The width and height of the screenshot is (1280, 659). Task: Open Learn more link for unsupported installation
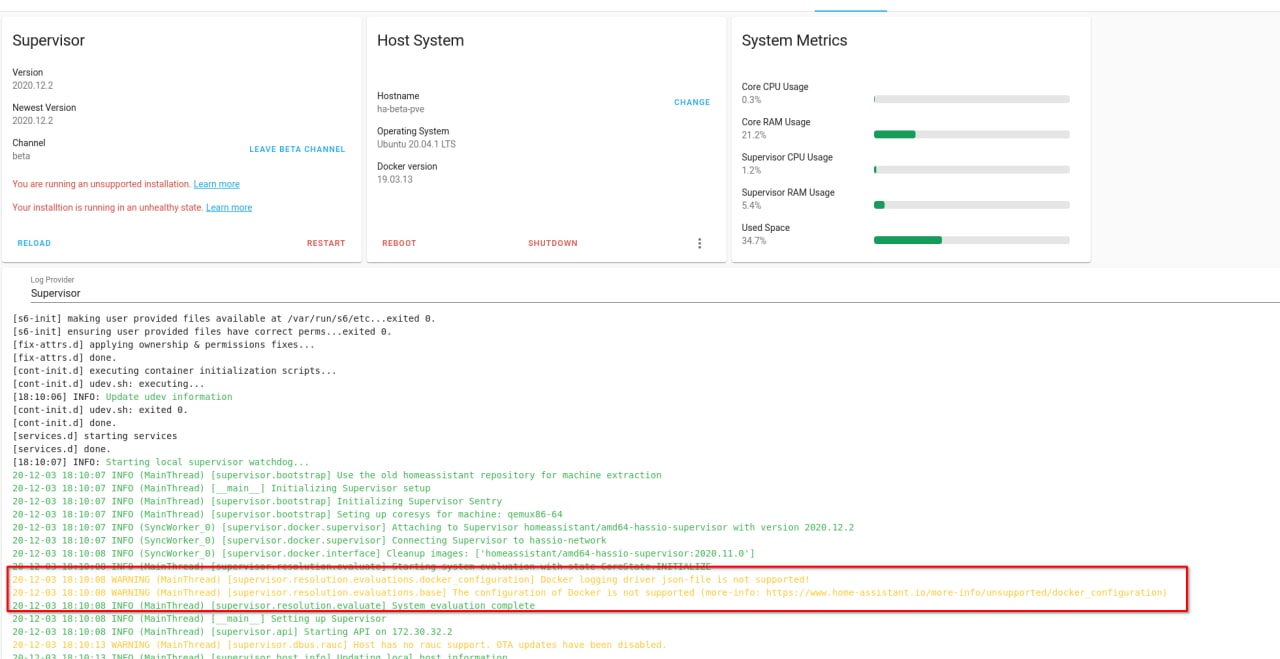[x=217, y=185]
